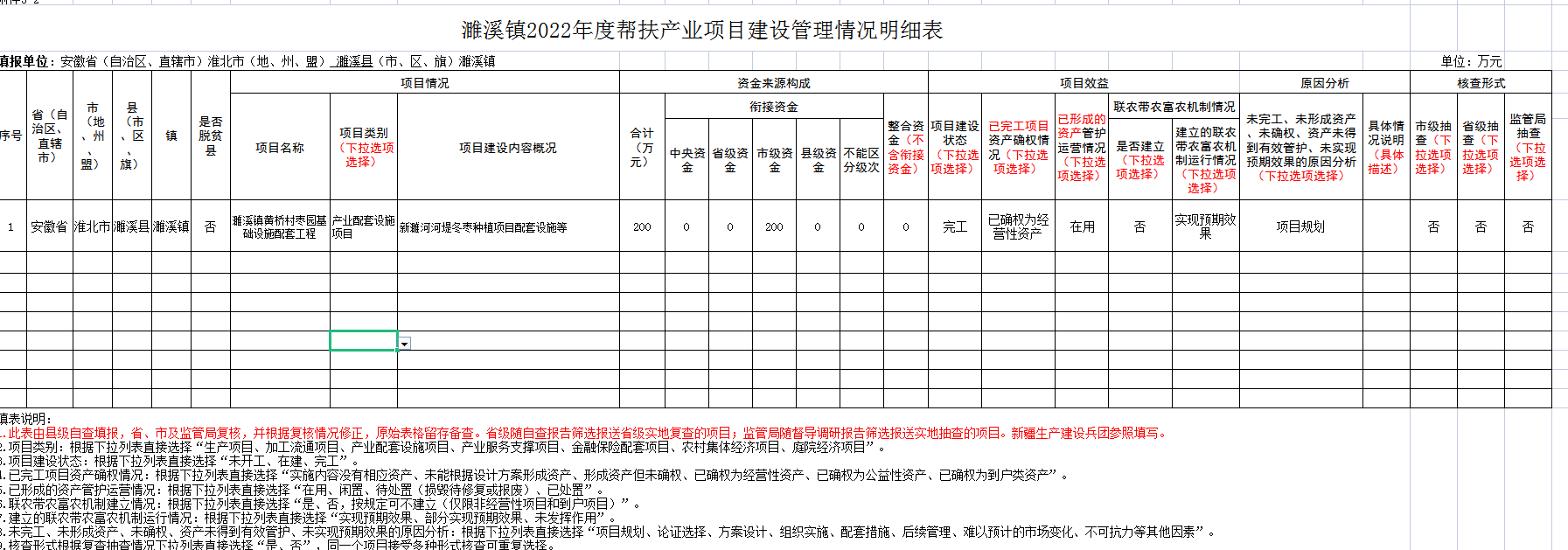Image resolution: width=1568 pixels, height=550 pixels.
Task: Select the 监管局抽查 column header
Action: point(1528,147)
